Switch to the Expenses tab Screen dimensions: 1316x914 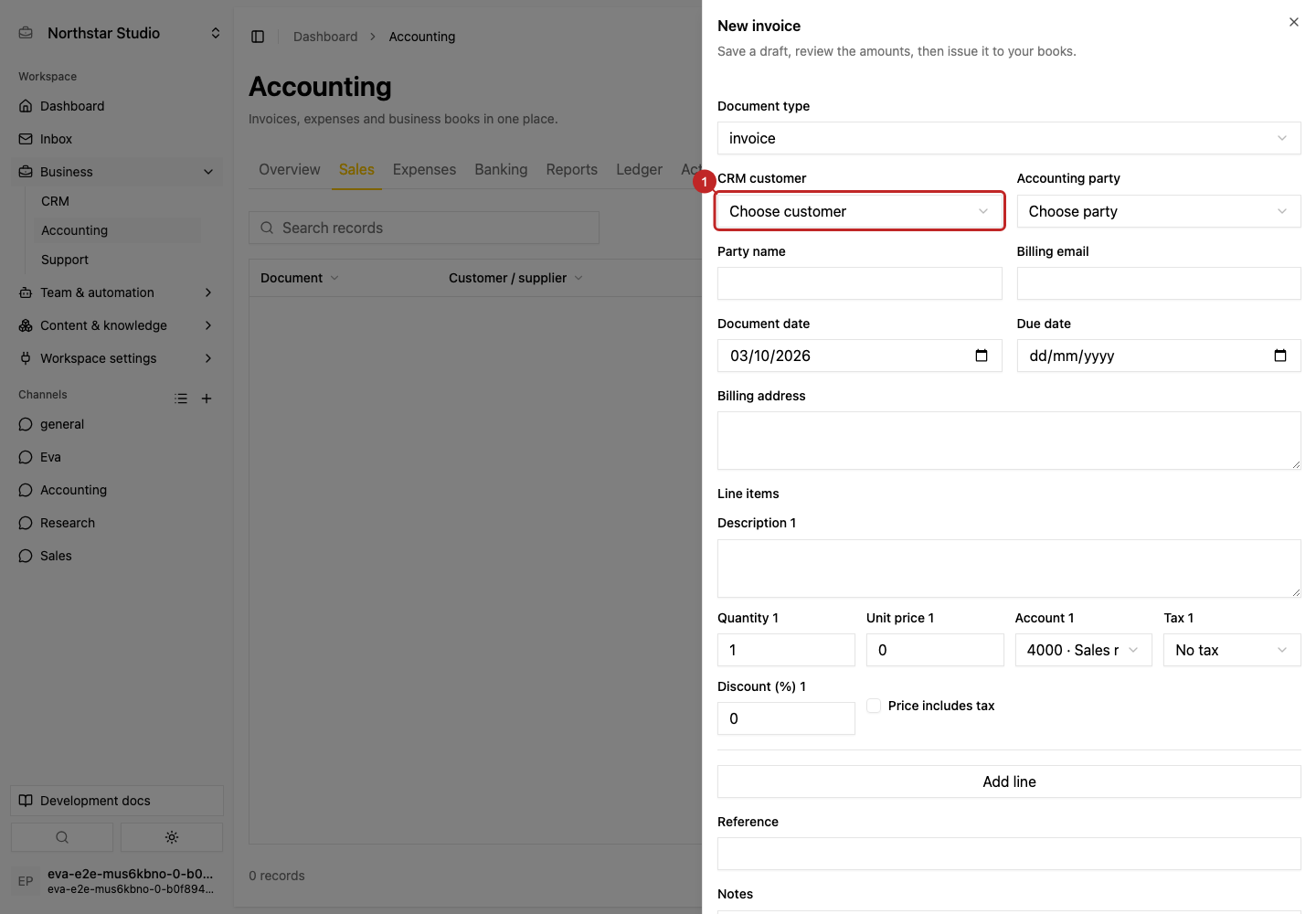pyautogui.click(x=424, y=170)
